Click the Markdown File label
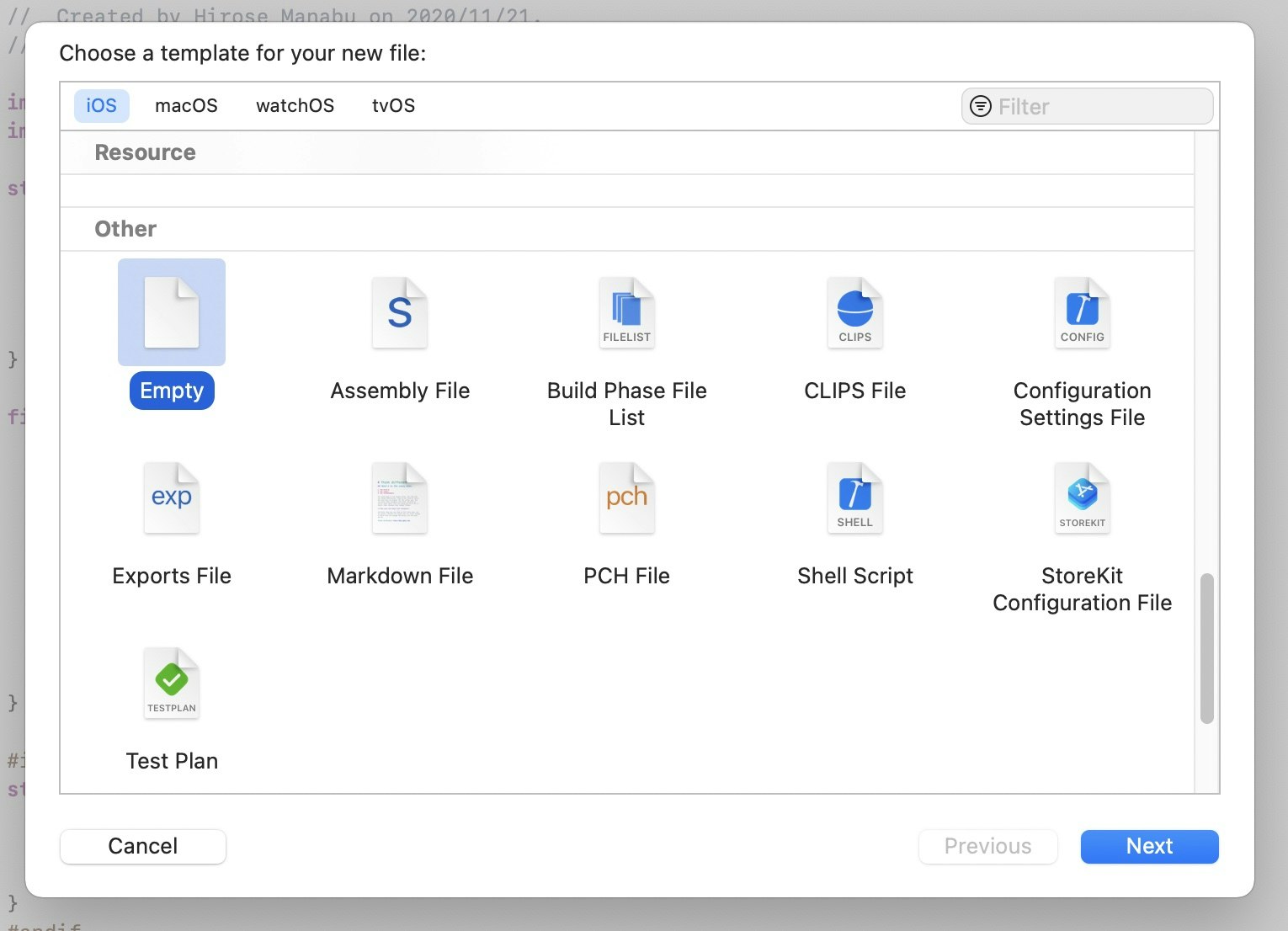 pyautogui.click(x=400, y=576)
